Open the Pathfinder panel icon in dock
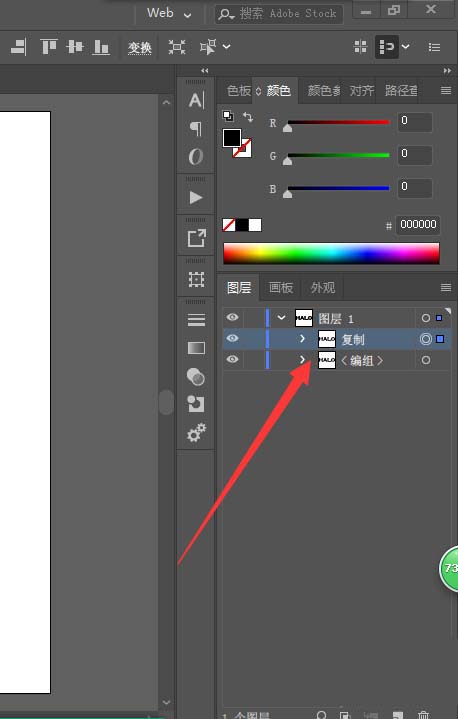This screenshot has height=719, width=458. click(196, 404)
